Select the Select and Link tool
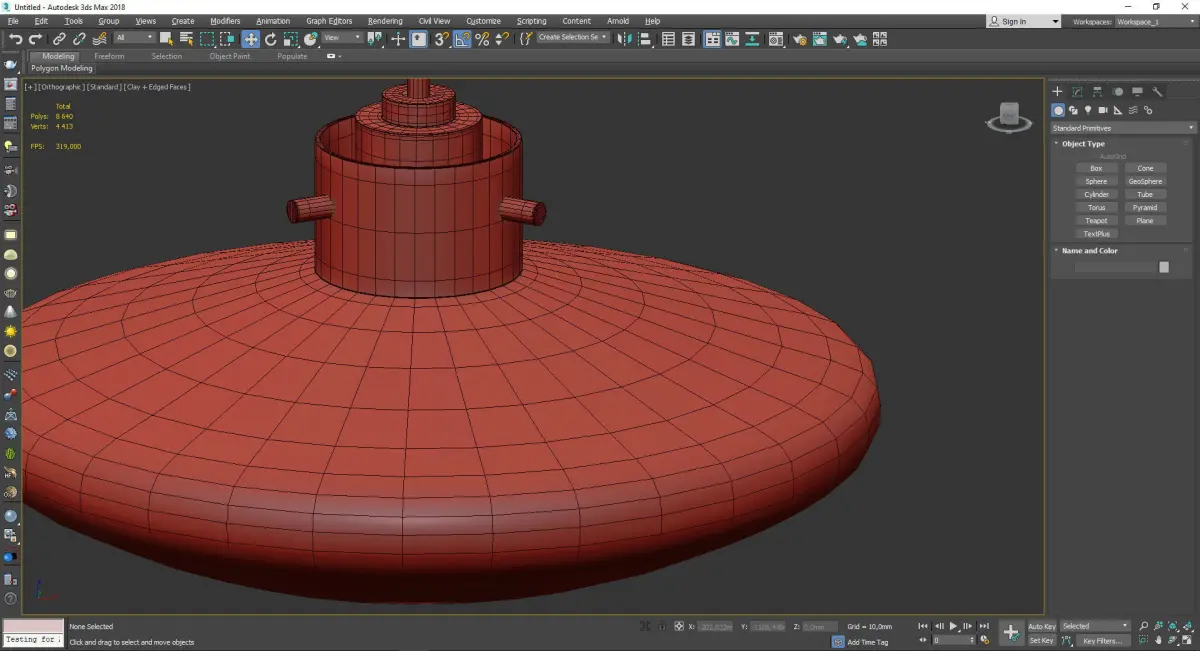Screen dimensions: 1200x651 (x=60, y=39)
